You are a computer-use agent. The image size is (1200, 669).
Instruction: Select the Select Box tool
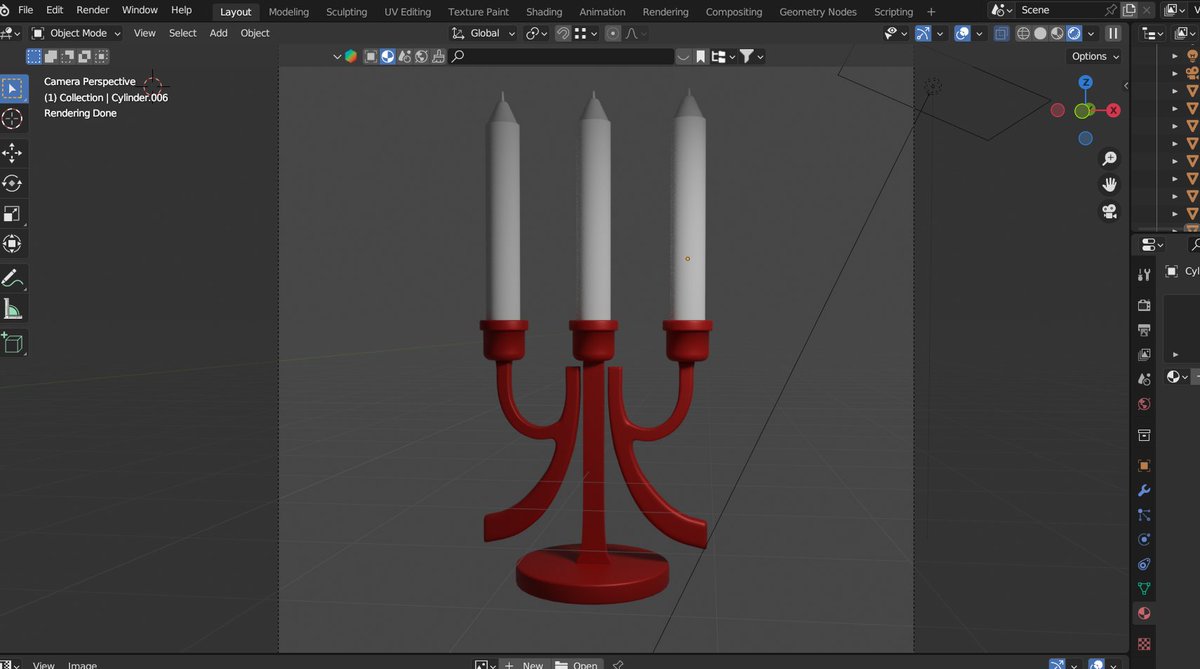(13, 89)
